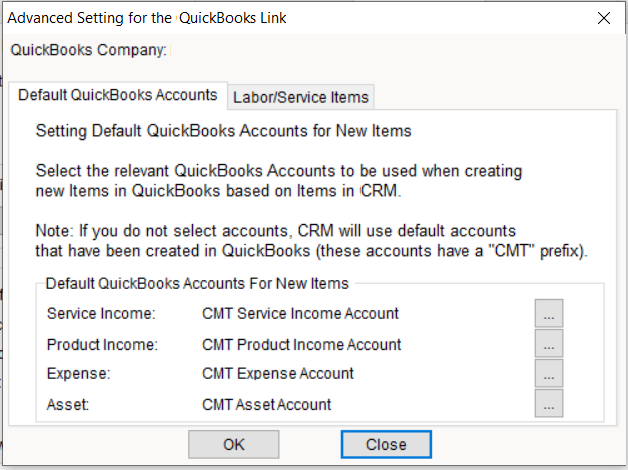628x470 pixels.
Task: Open the Expense account browse button
Action: tap(548, 374)
